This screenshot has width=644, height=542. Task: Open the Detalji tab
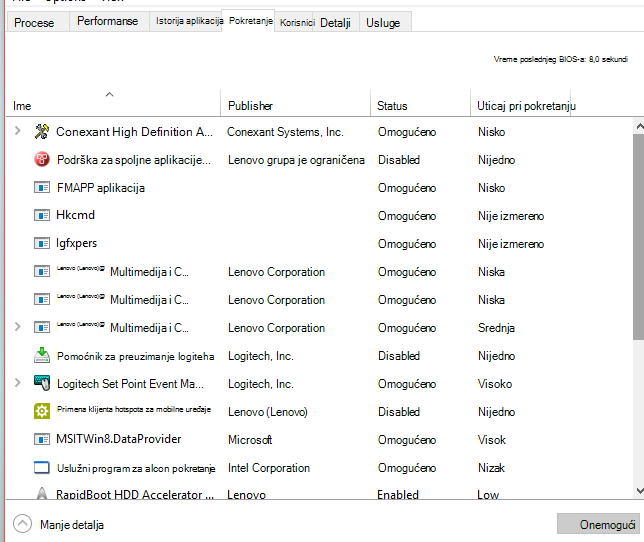[335, 22]
